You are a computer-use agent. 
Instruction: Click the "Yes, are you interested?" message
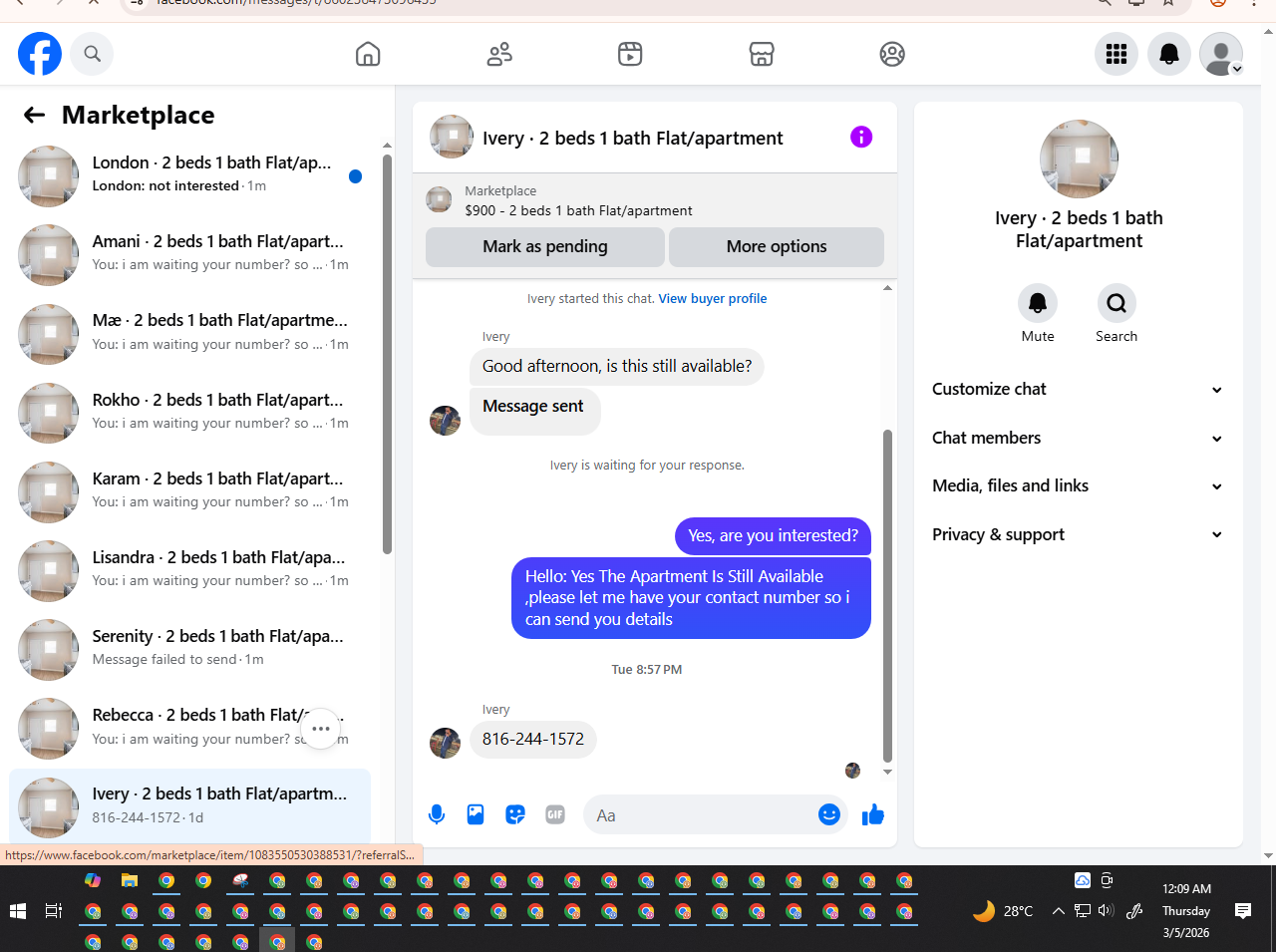(x=773, y=535)
